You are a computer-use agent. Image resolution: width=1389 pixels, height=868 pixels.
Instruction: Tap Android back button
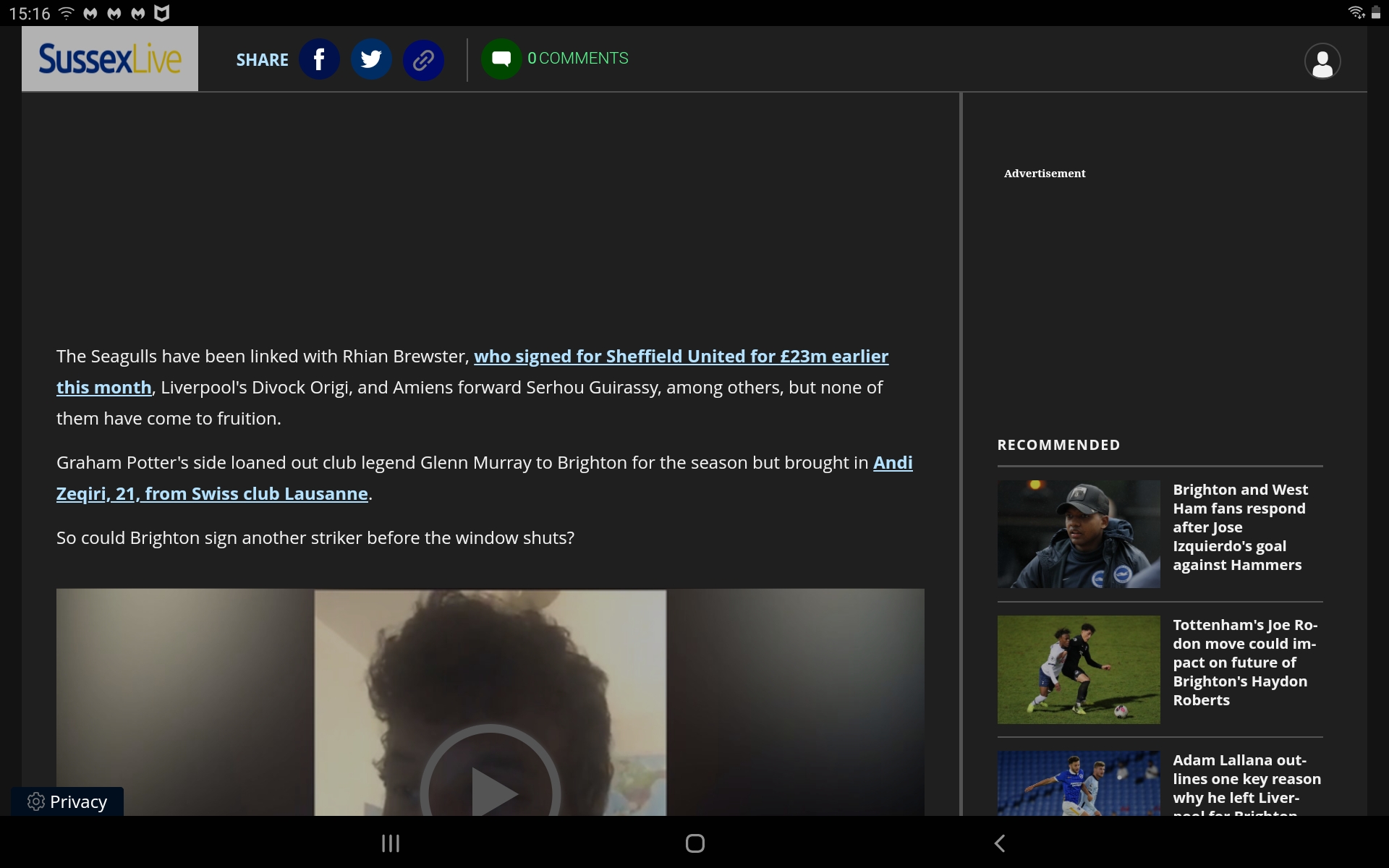click(x=1000, y=843)
